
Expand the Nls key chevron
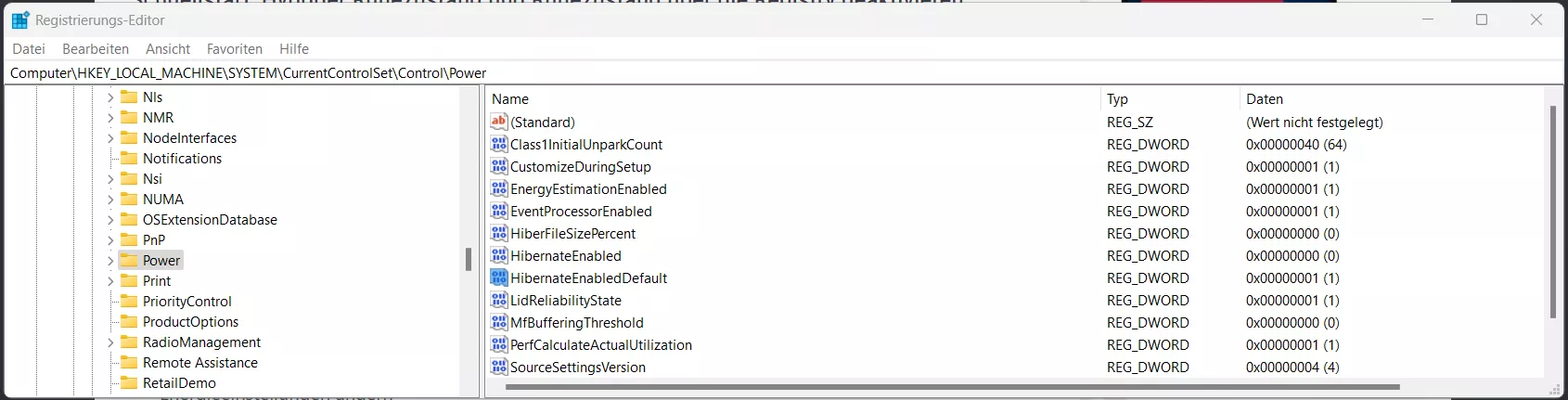[x=110, y=97]
